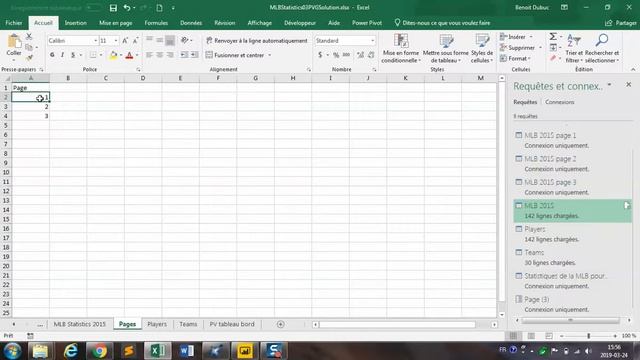Select the MLB 2015 page 1 query
Image resolution: width=640 pixels, height=360 pixels.
click(572, 140)
